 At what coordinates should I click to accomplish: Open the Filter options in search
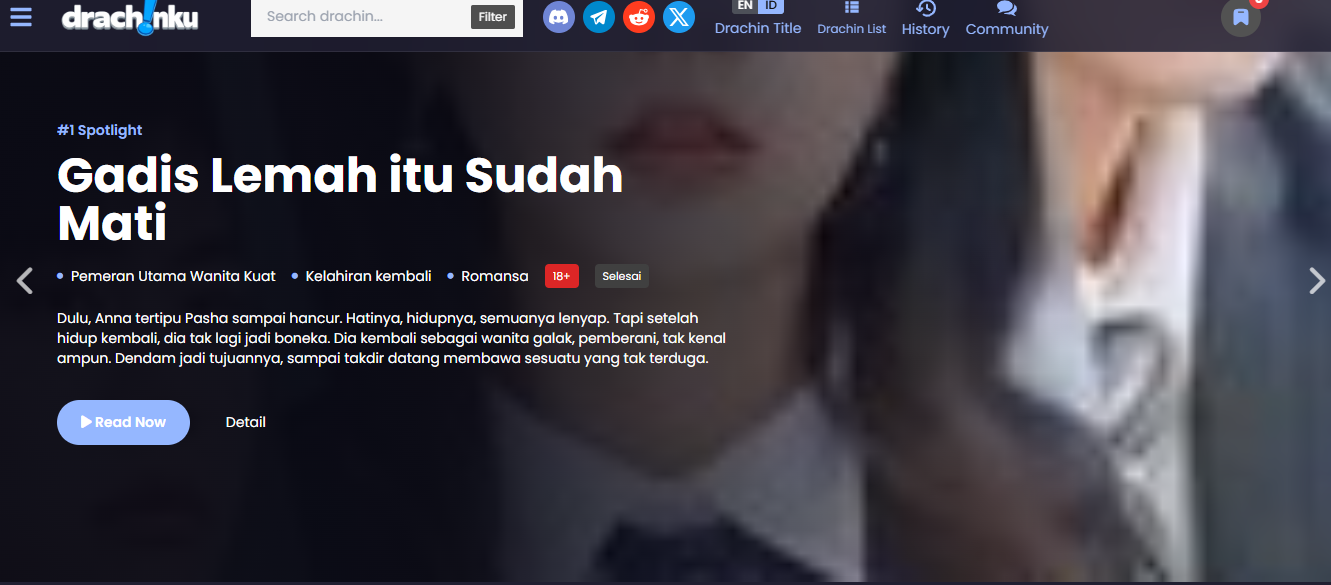pyautogui.click(x=492, y=17)
